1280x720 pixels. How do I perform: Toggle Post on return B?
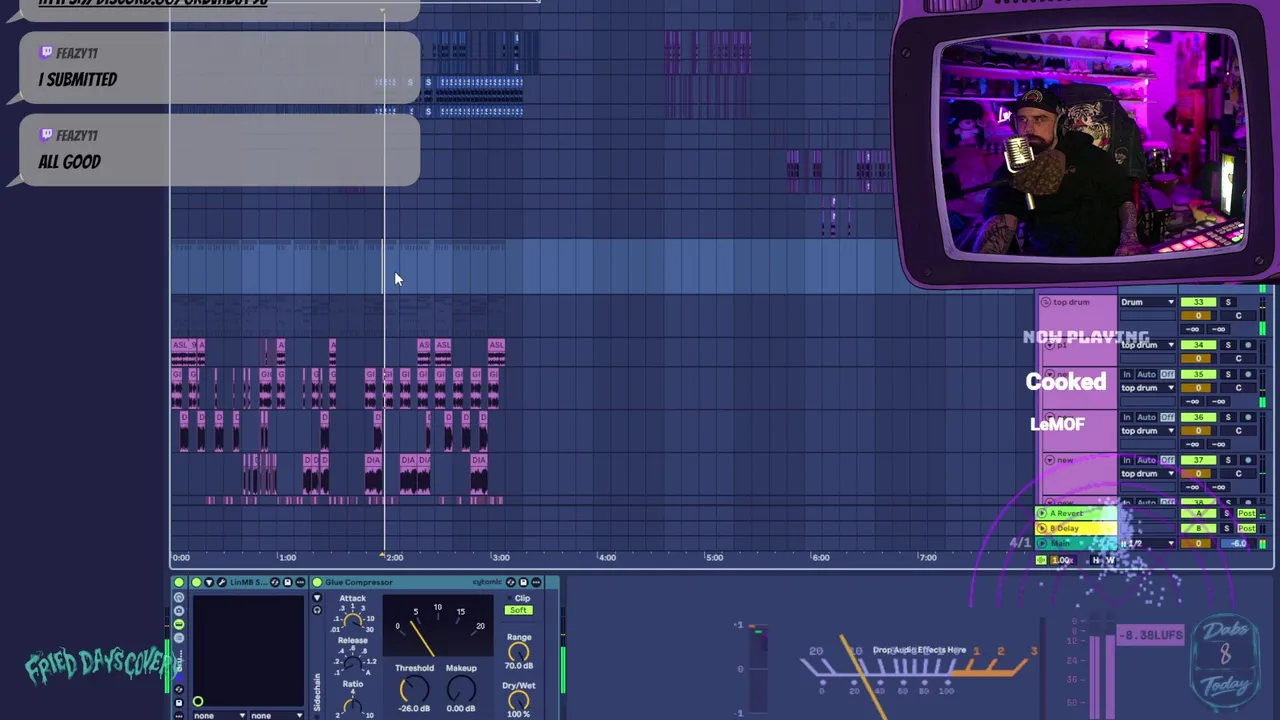[1246, 528]
